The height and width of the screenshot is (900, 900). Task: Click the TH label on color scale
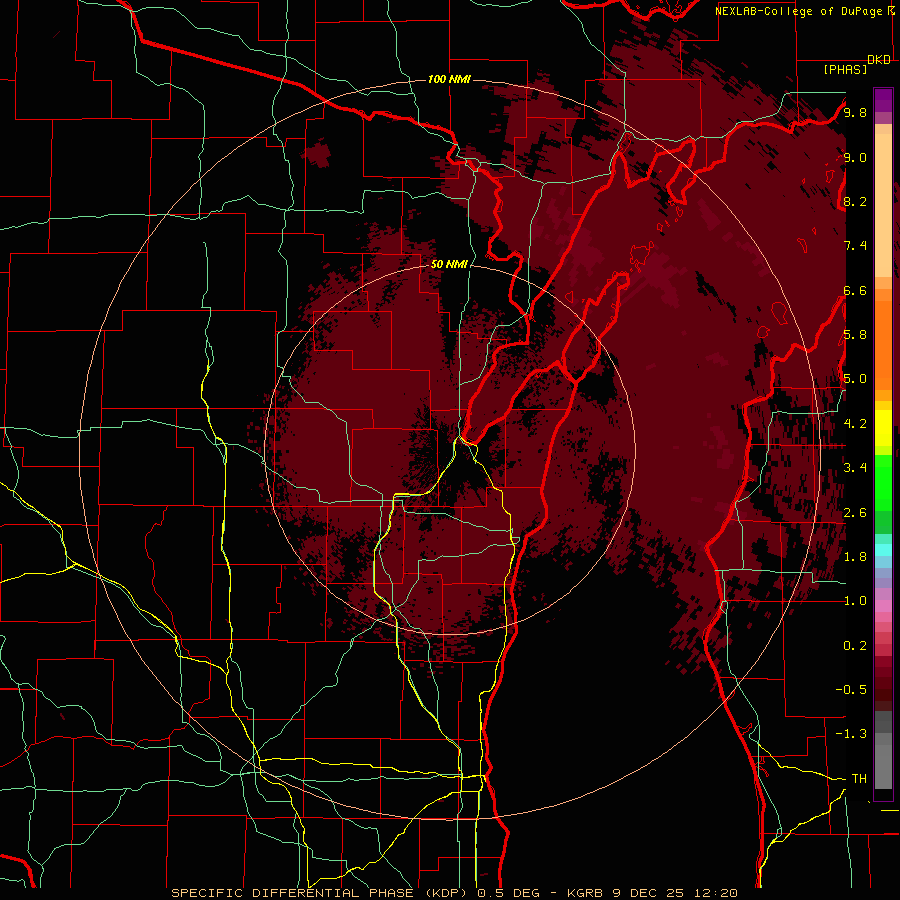(x=859, y=779)
